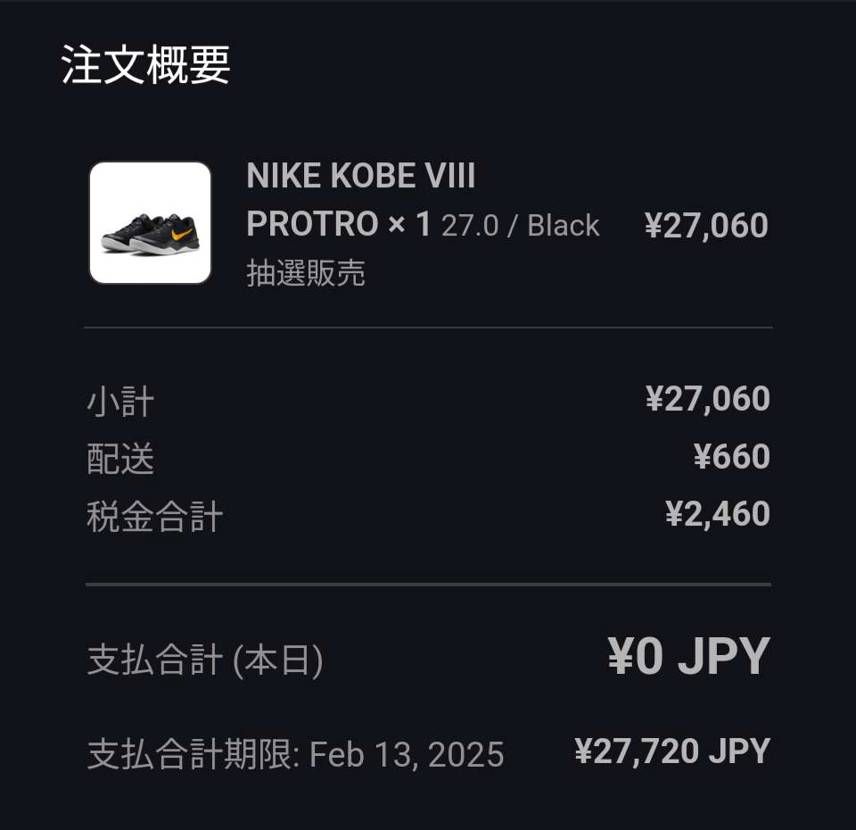Click the 配送 shipping label
The width and height of the screenshot is (856, 830).
coord(121,459)
